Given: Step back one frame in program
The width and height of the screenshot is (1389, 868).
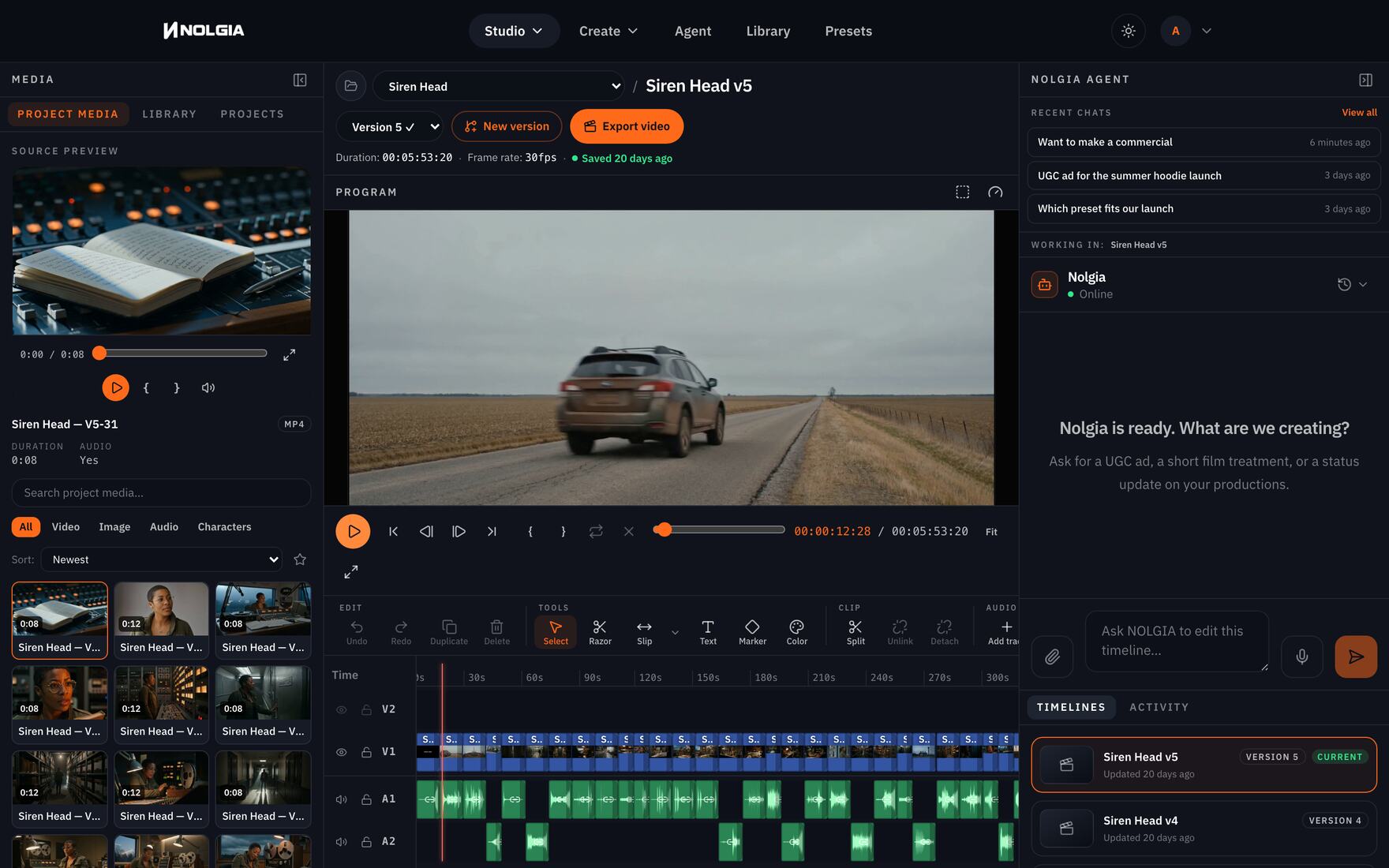Looking at the screenshot, I should [426, 531].
